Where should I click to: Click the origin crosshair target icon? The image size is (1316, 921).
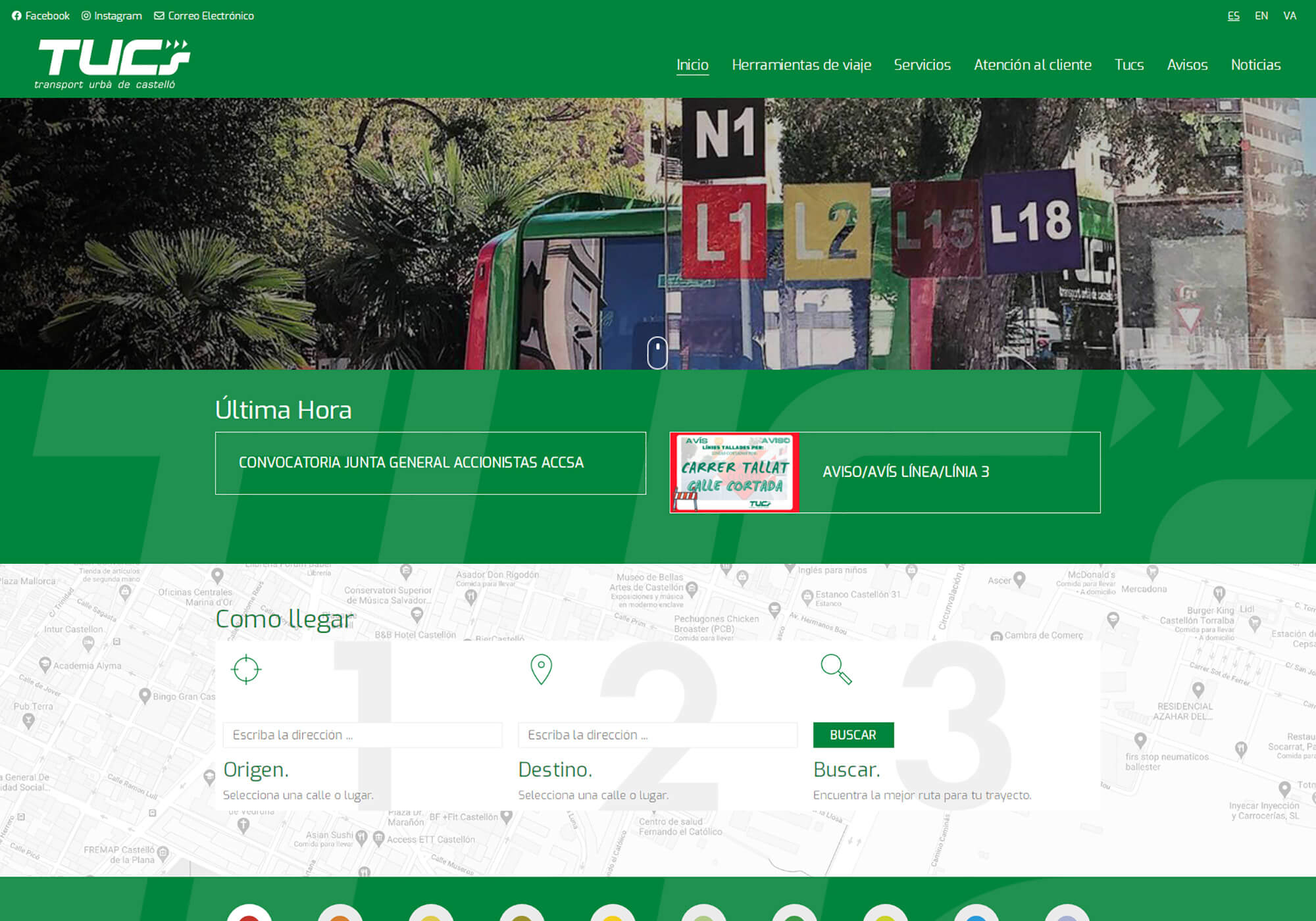246,670
